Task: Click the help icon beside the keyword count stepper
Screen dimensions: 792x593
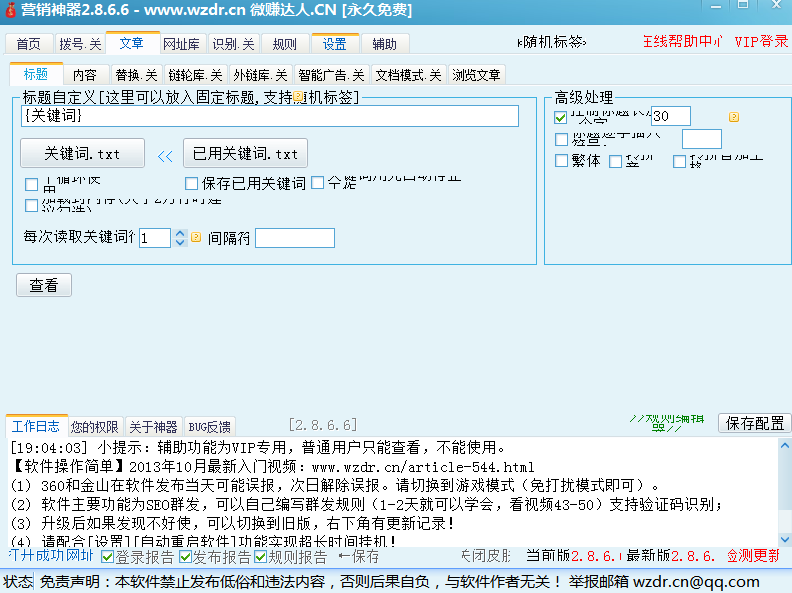Action: coord(196,237)
